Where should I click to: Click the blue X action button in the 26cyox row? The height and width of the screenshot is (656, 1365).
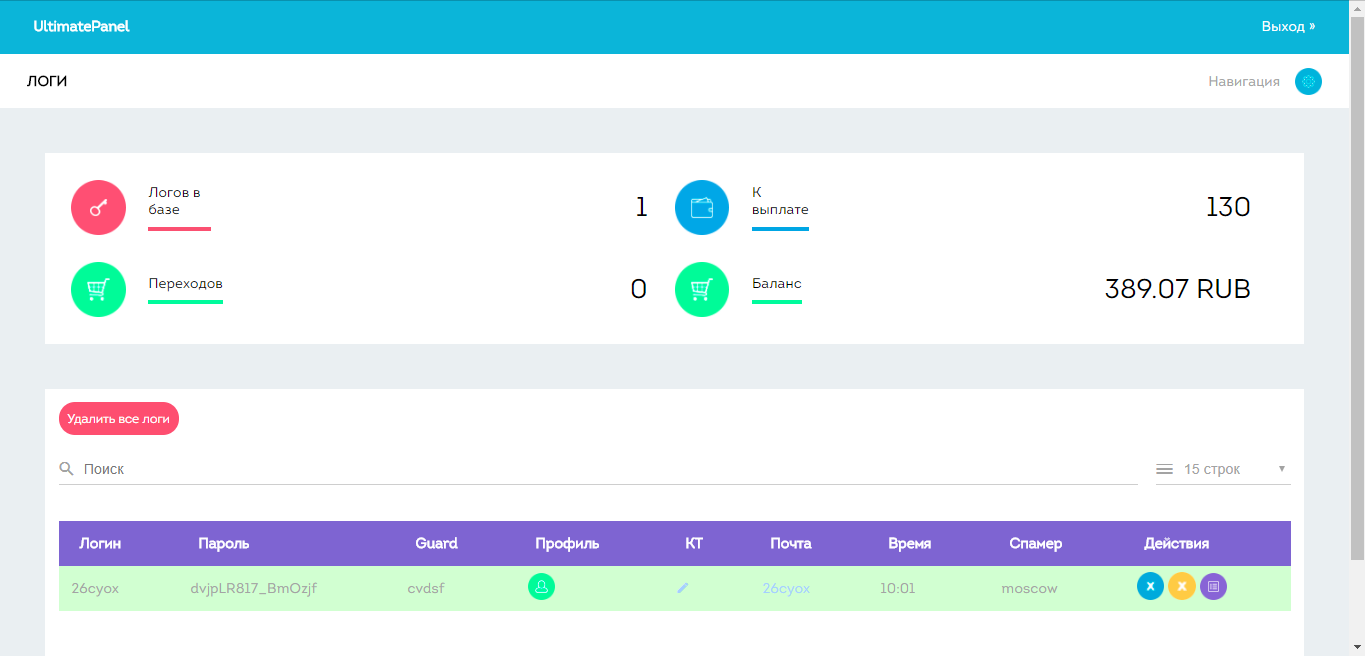pyautogui.click(x=1151, y=587)
